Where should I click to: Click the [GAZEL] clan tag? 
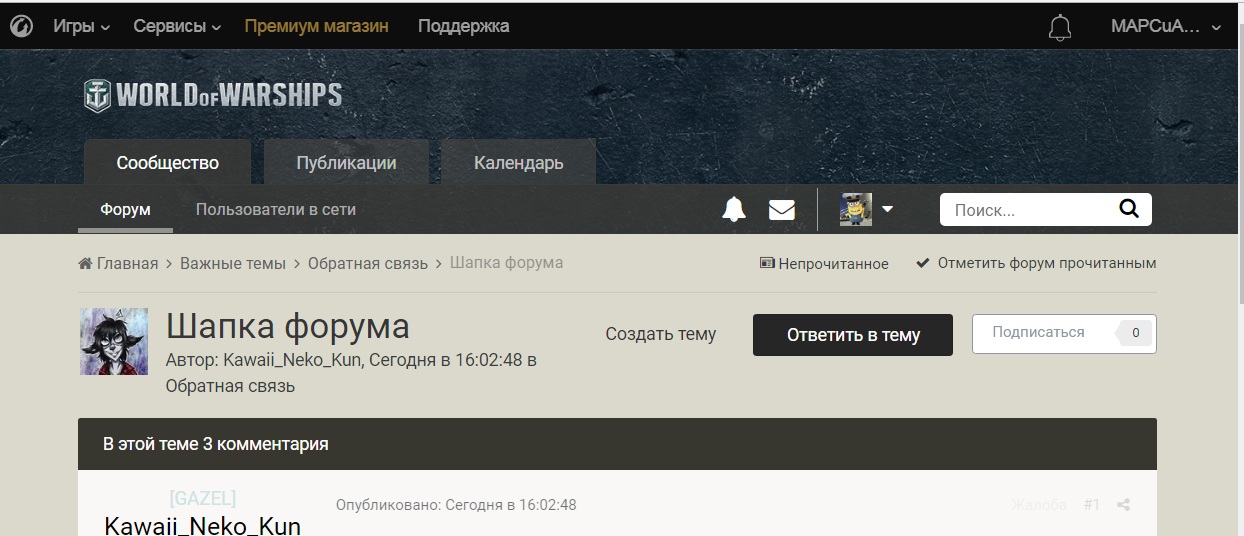[203, 497]
